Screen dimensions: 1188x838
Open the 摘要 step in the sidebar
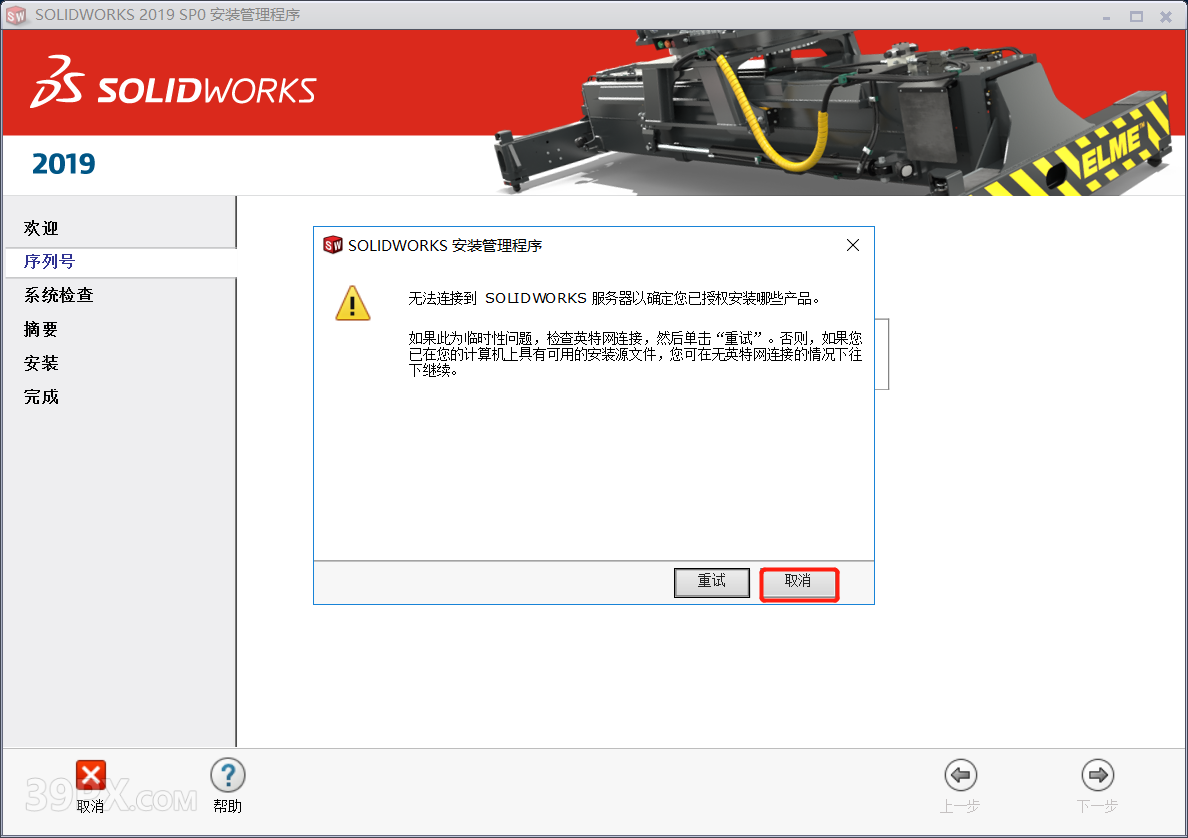(x=42, y=330)
